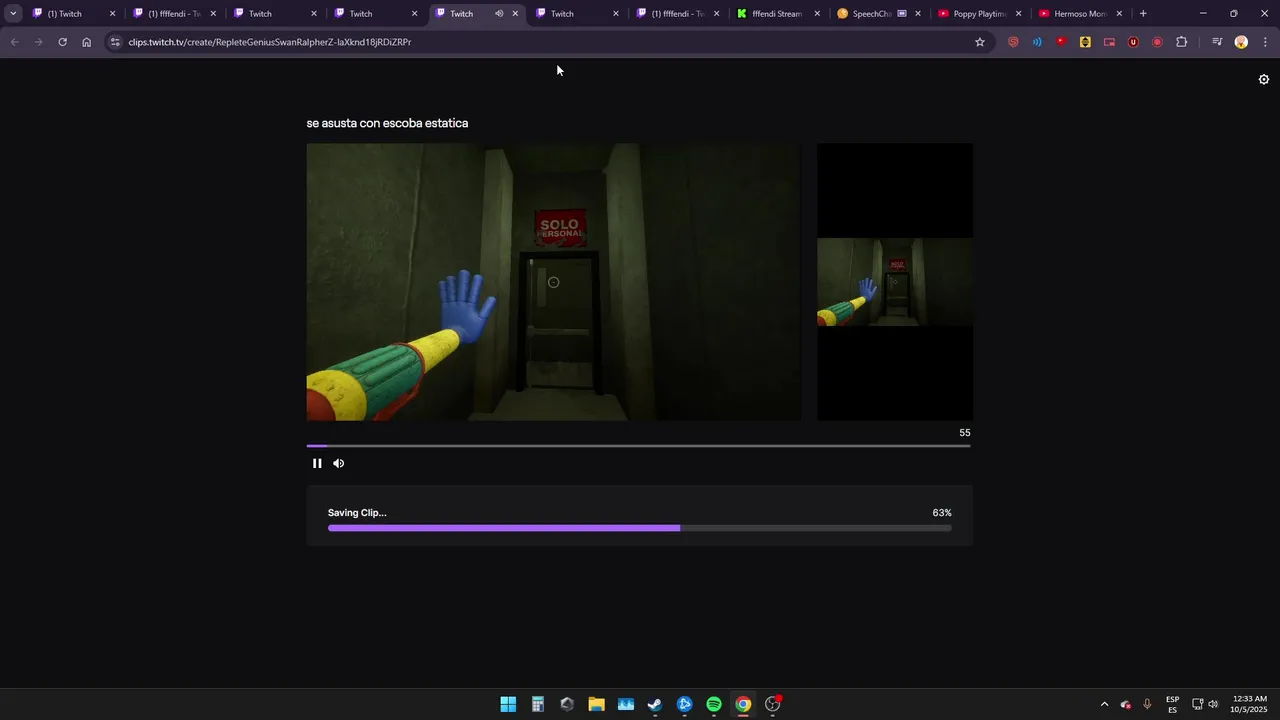Open the red record-button extension
1280x720 pixels.
pyautogui.click(x=1157, y=42)
